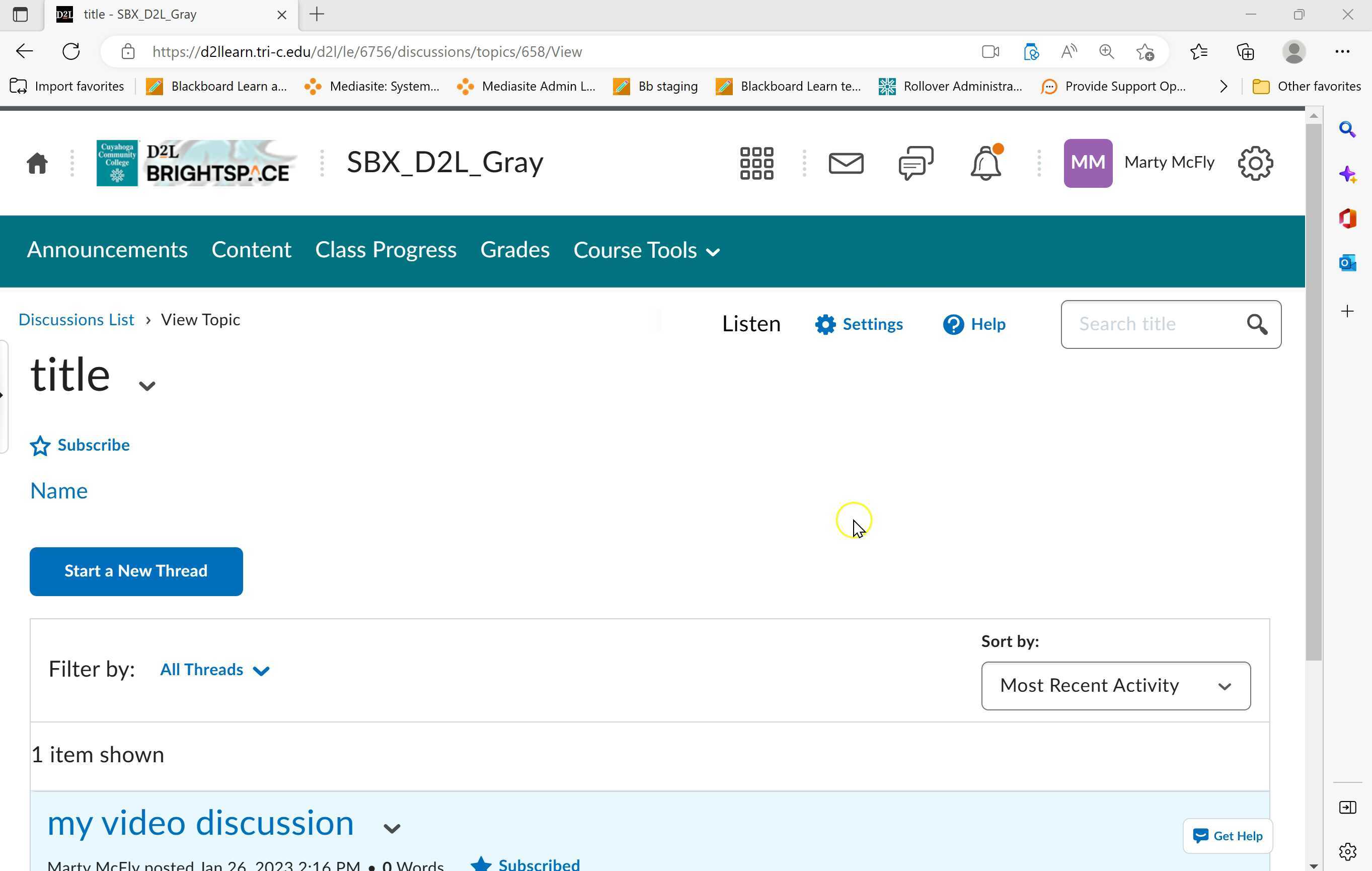
Task: Open the email envelope icon
Action: pos(846,163)
